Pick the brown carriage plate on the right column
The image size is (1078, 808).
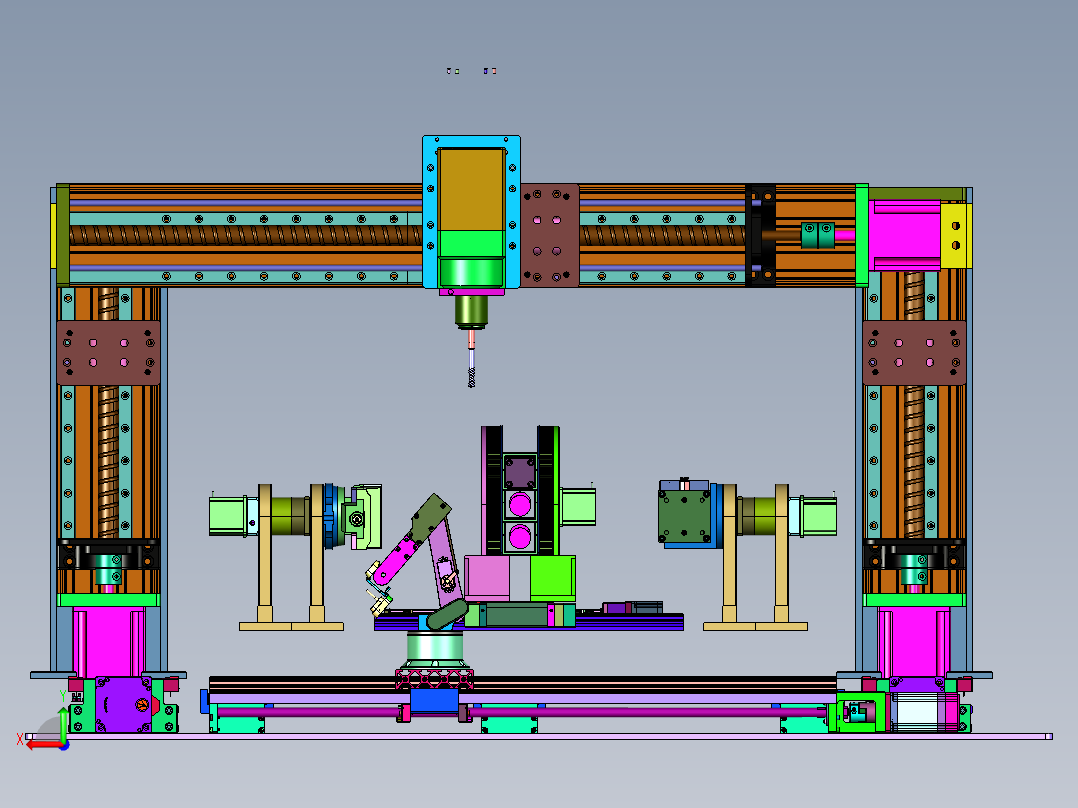coord(914,353)
